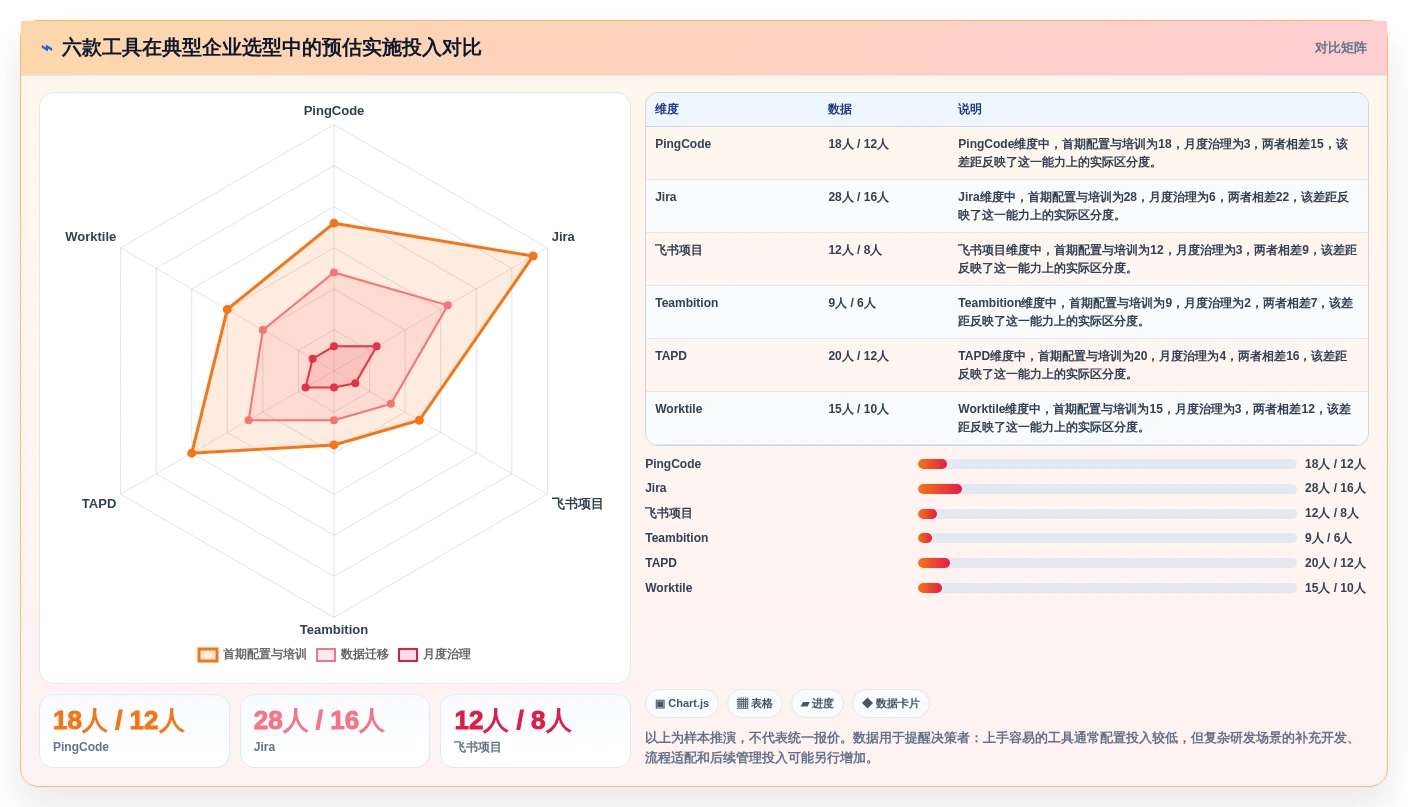1408x807 pixels.
Task: Click the Teambition axis label on the radar chart
Action: 334,630
